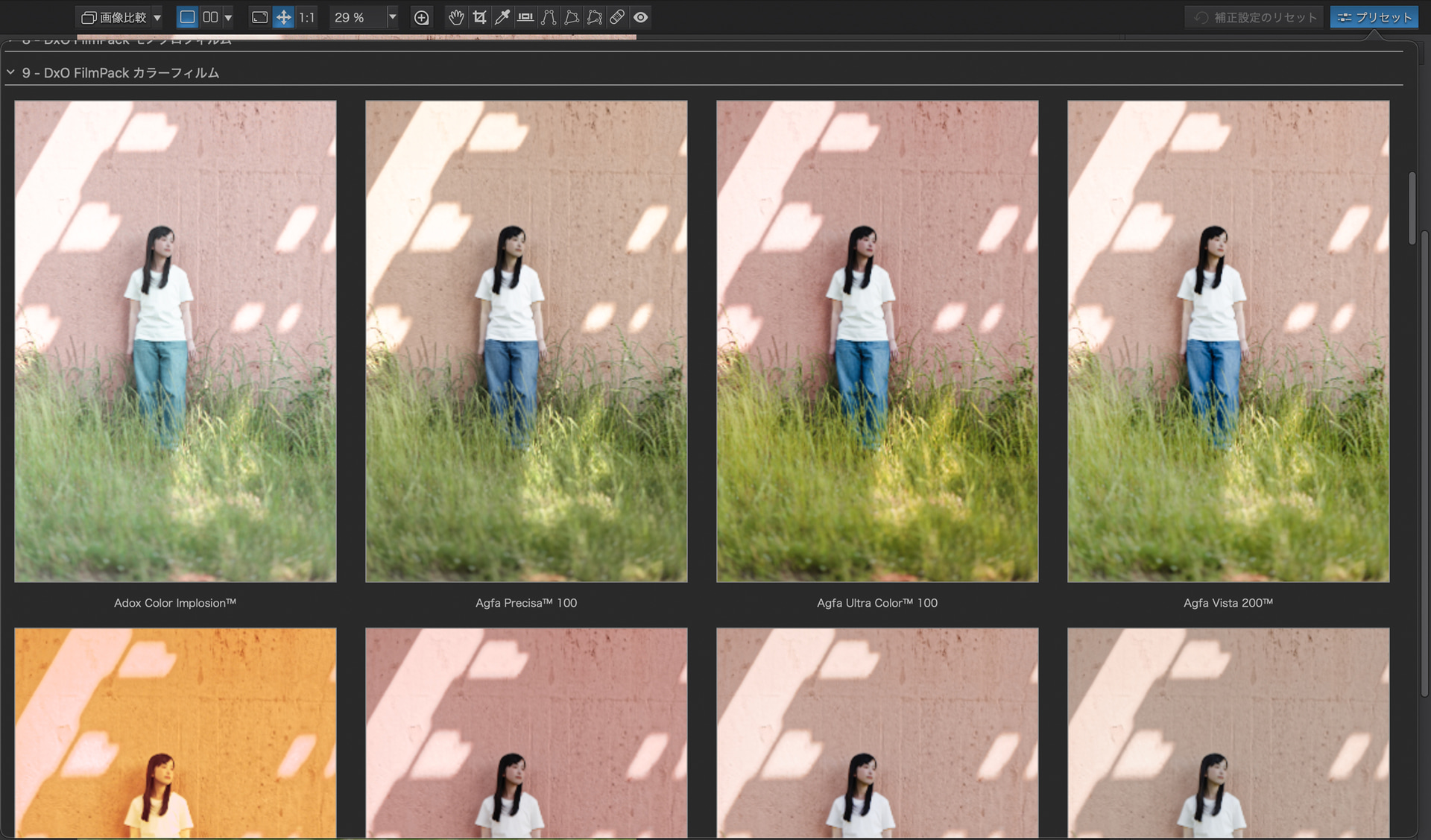This screenshot has width=1431, height=840.
Task: Select the Hand tool
Action: 456,17
